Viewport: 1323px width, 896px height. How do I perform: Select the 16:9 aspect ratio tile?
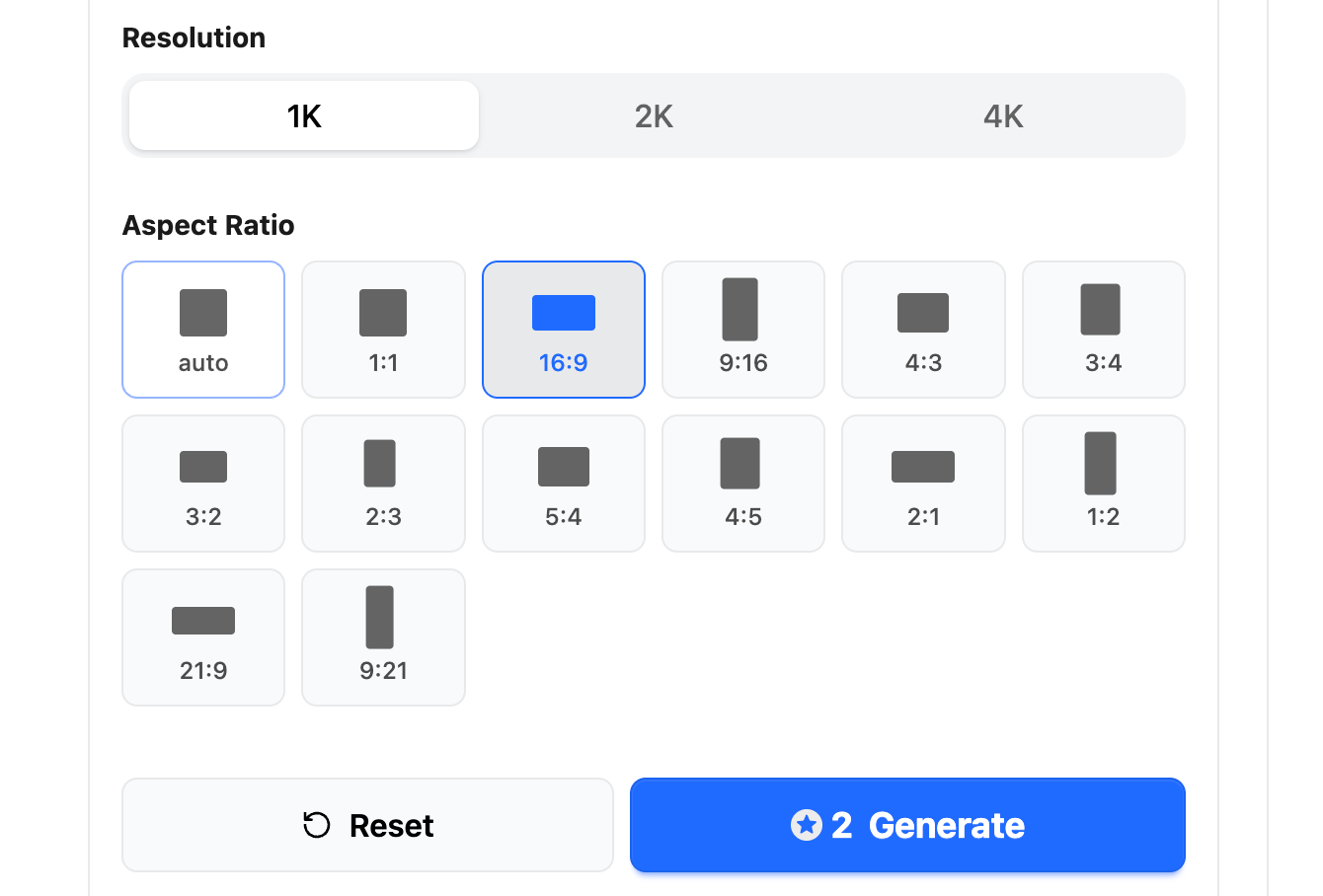[564, 330]
